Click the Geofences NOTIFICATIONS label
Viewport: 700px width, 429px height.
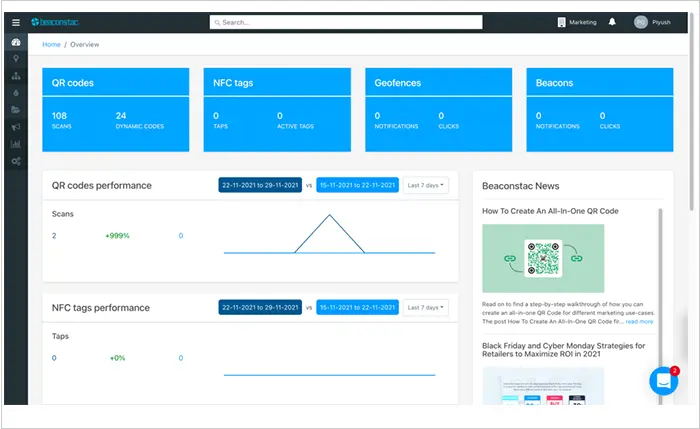(x=396, y=126)
